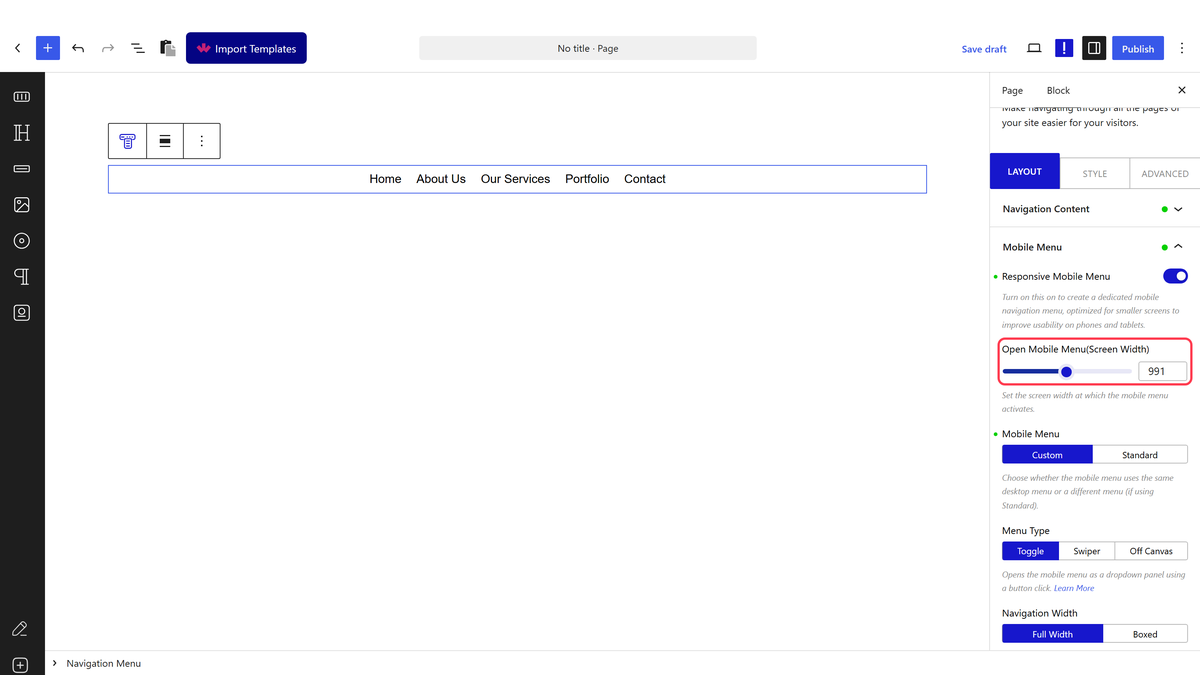Redo the last undone change

point(108,48)
